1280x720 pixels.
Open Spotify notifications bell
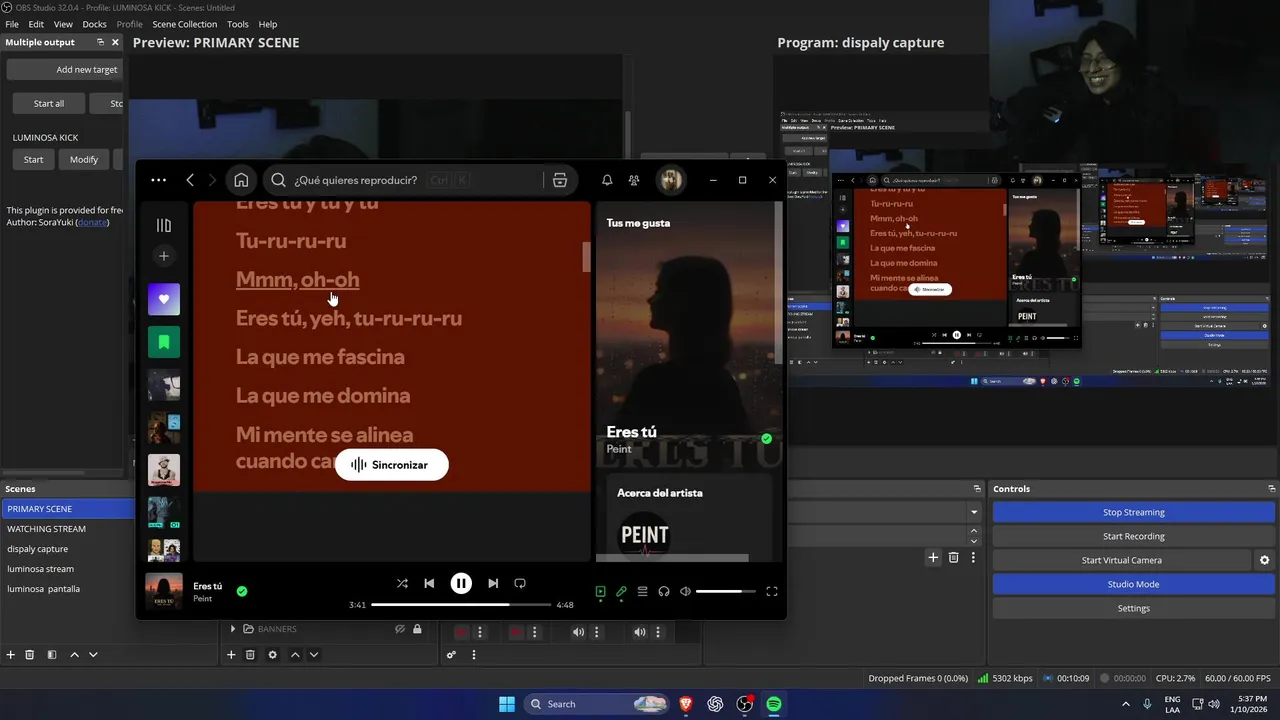pos(607,180)
